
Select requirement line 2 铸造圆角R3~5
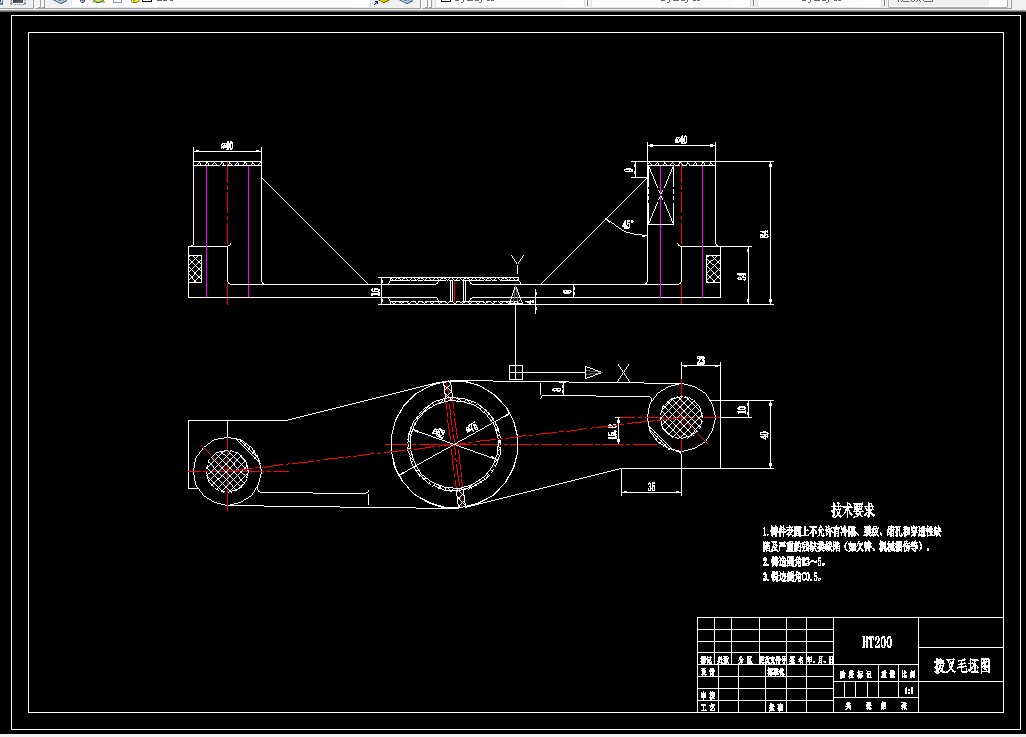(794, 562)
